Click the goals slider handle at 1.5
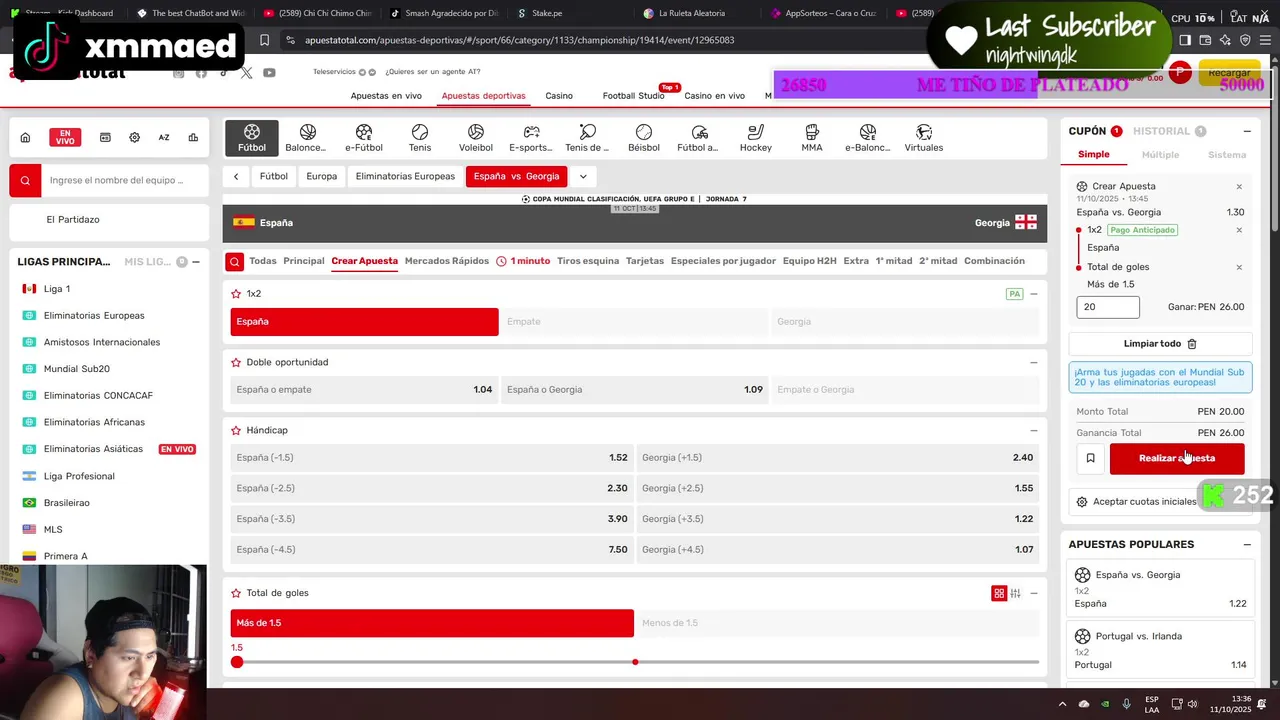The width and height of the screenshot is (1280, 720). pos(237,662)
